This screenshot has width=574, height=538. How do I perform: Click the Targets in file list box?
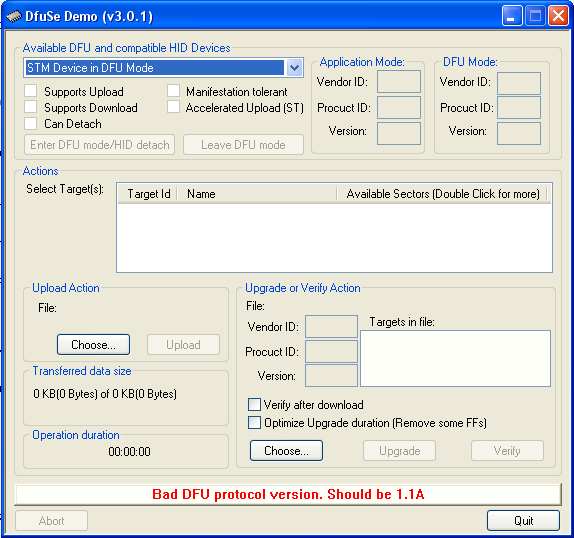(455, 358)
